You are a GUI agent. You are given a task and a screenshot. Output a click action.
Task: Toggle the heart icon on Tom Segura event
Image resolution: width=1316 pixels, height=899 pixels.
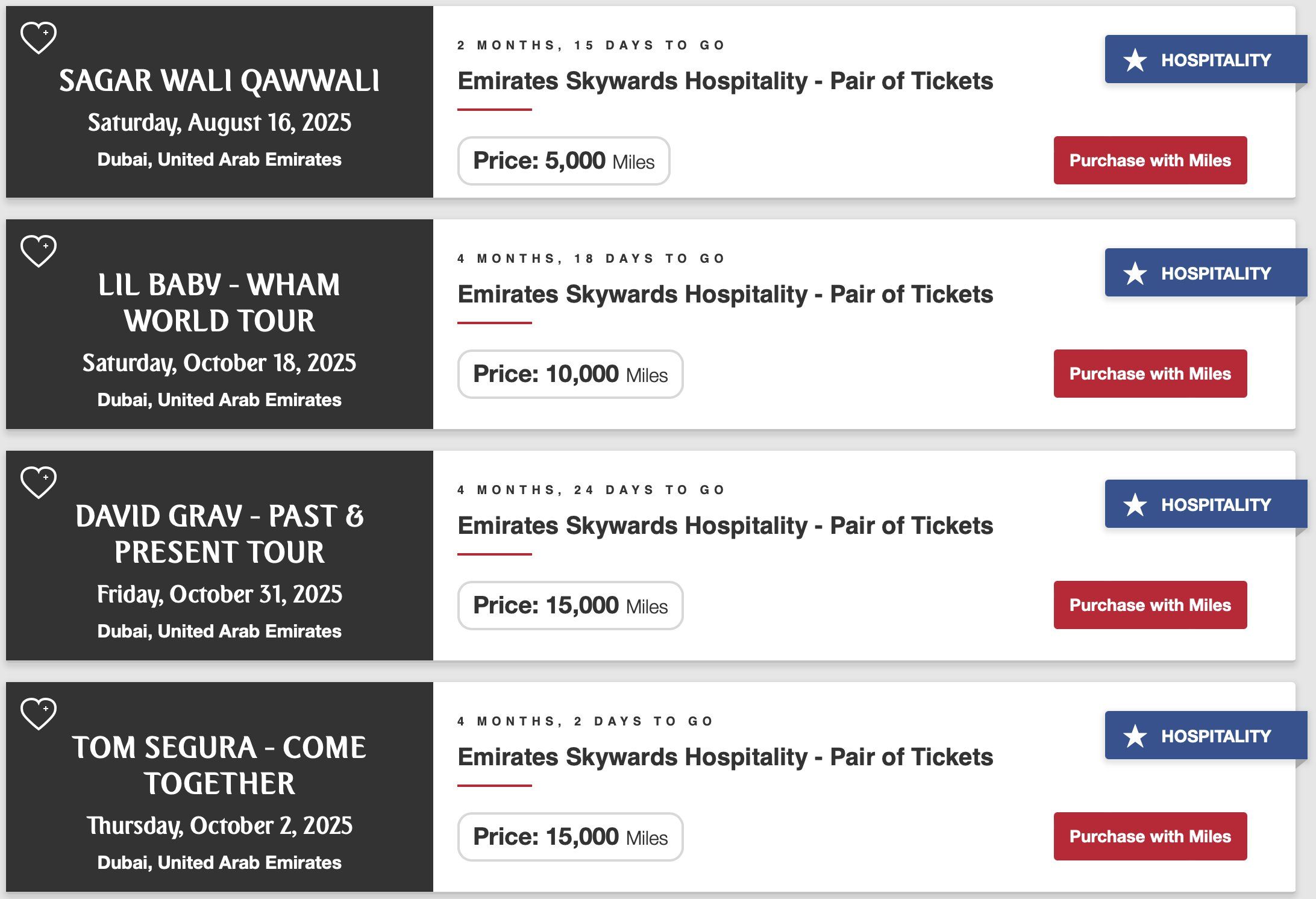[39, 713]
